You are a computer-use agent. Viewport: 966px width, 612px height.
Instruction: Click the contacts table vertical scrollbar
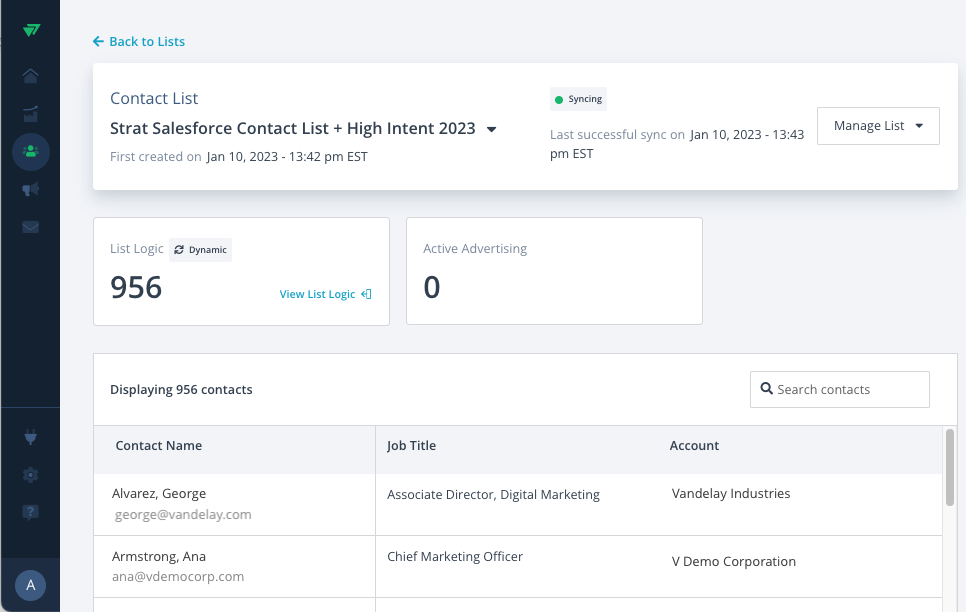tap(949, 468)
